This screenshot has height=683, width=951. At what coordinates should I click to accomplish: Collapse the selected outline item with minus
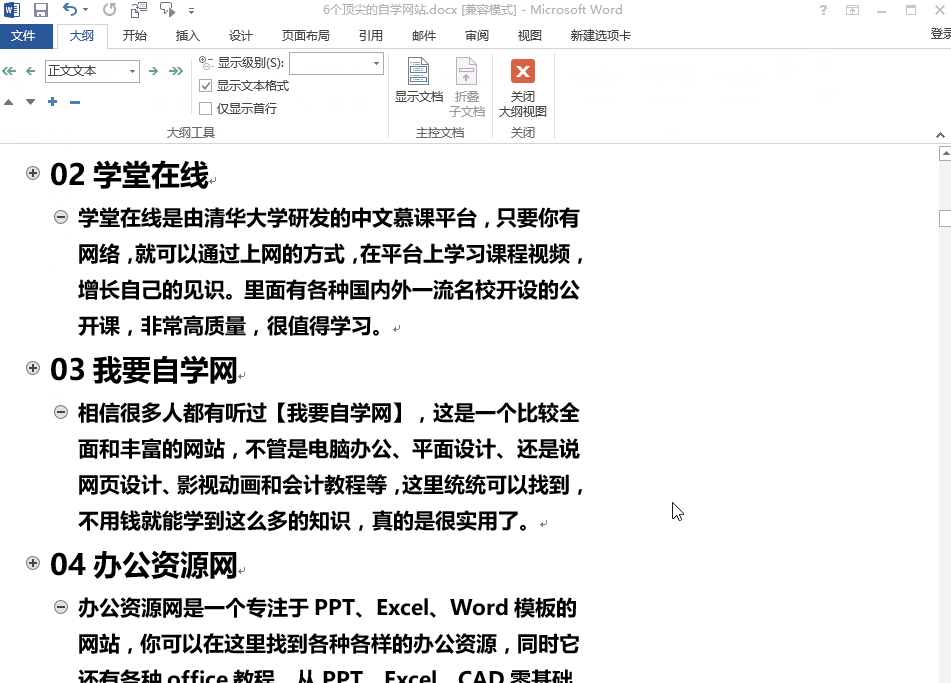[x=75, y=102]
